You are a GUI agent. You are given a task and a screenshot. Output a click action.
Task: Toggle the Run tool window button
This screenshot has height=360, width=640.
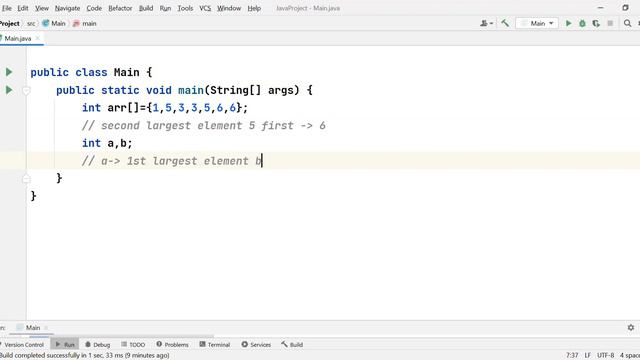65,344
